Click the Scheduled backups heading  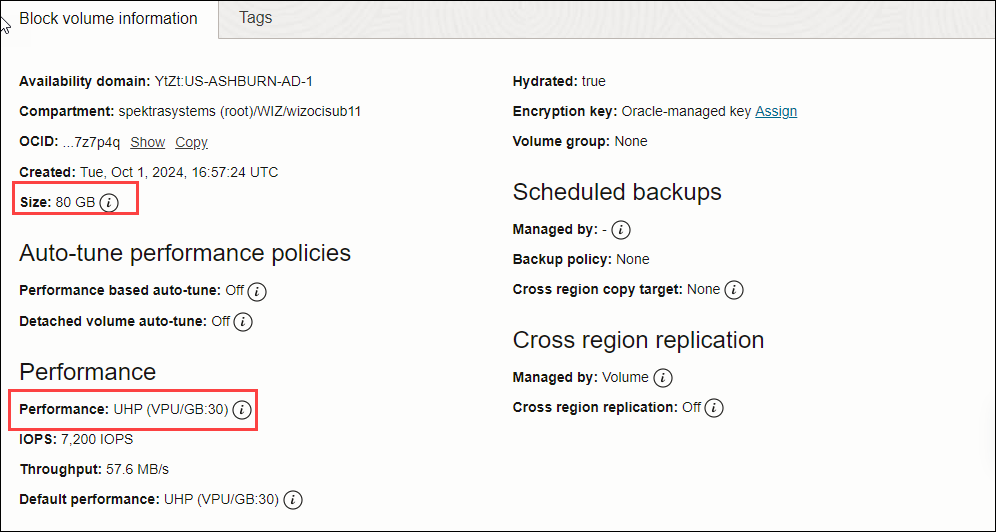[617, 192]
